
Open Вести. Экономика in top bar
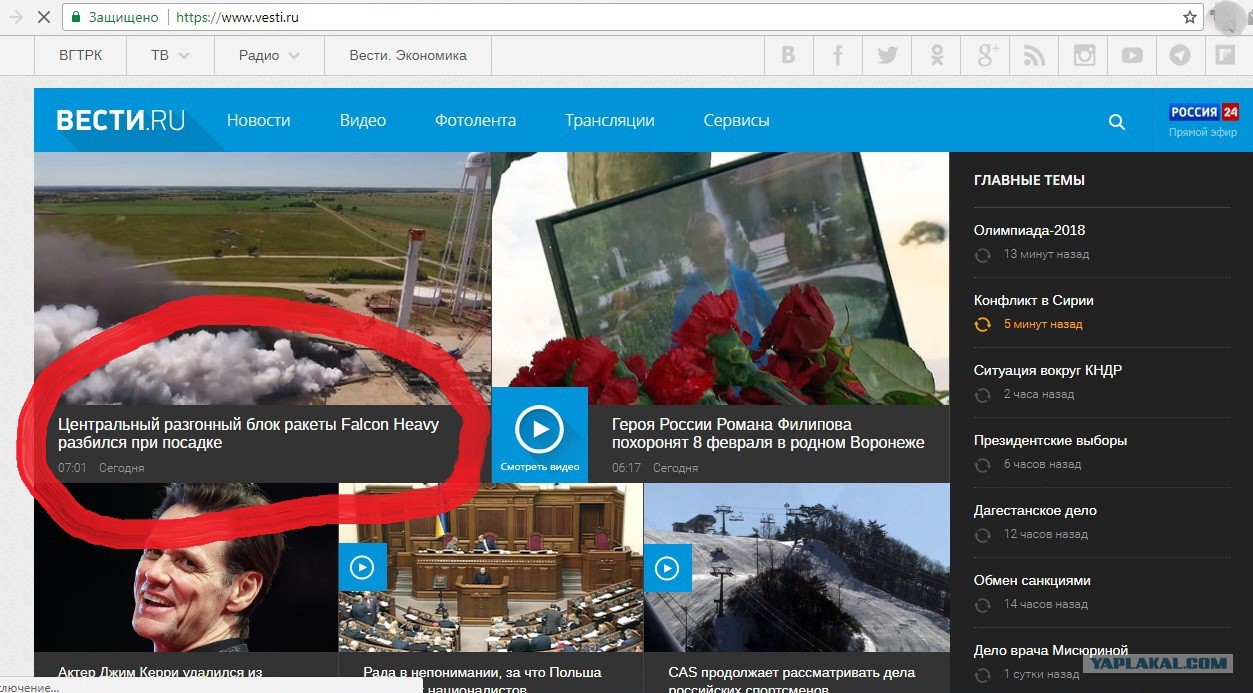pos(408,56)
